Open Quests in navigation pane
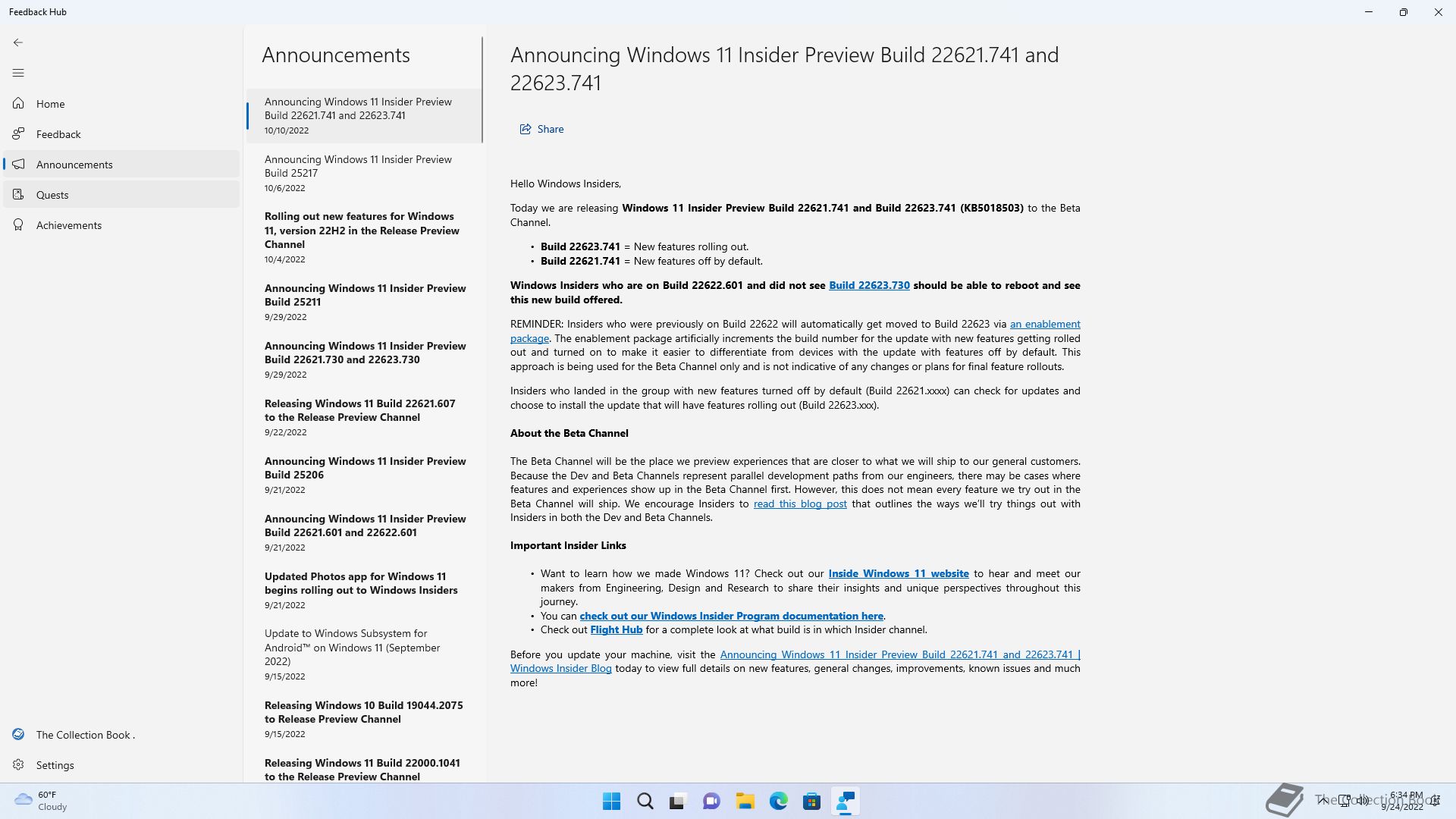1456x819 pixels. coord(121,194)
